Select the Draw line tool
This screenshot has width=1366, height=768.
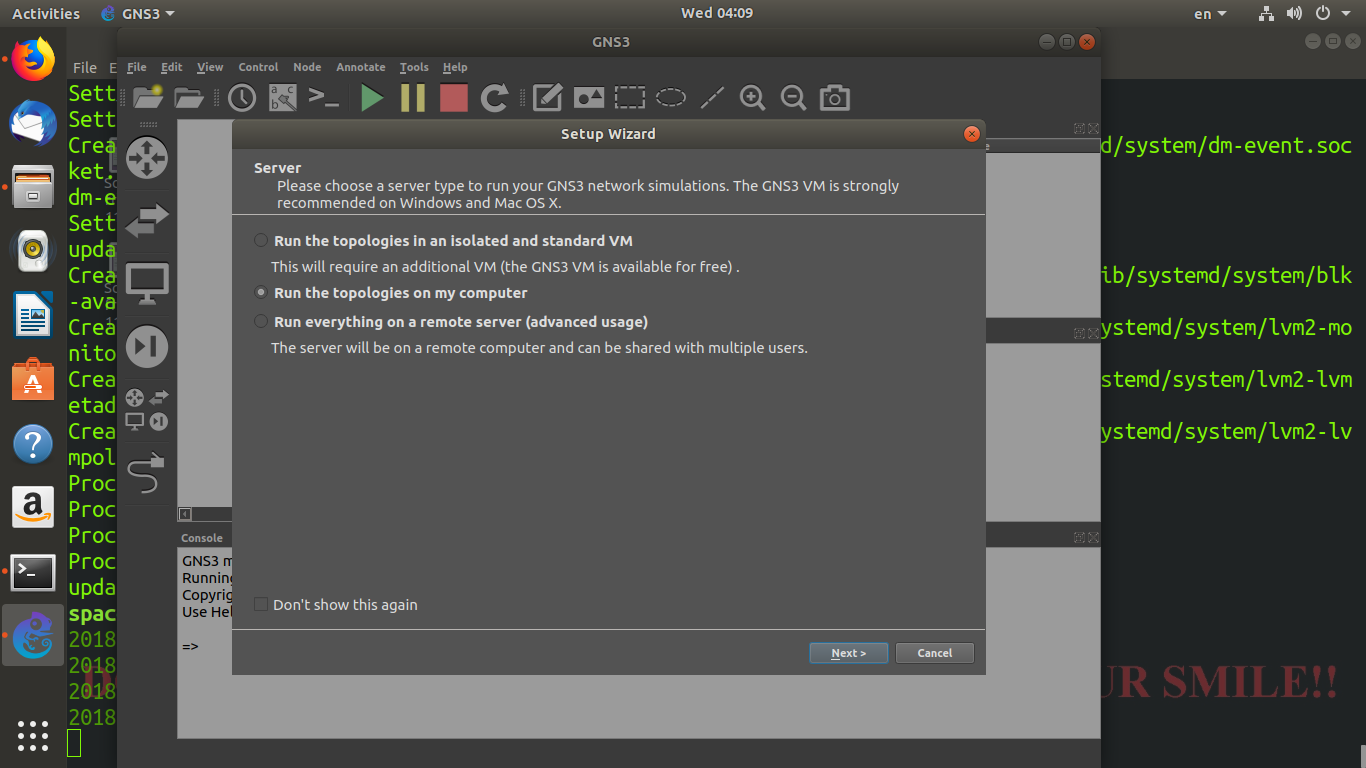click(712, 97)
